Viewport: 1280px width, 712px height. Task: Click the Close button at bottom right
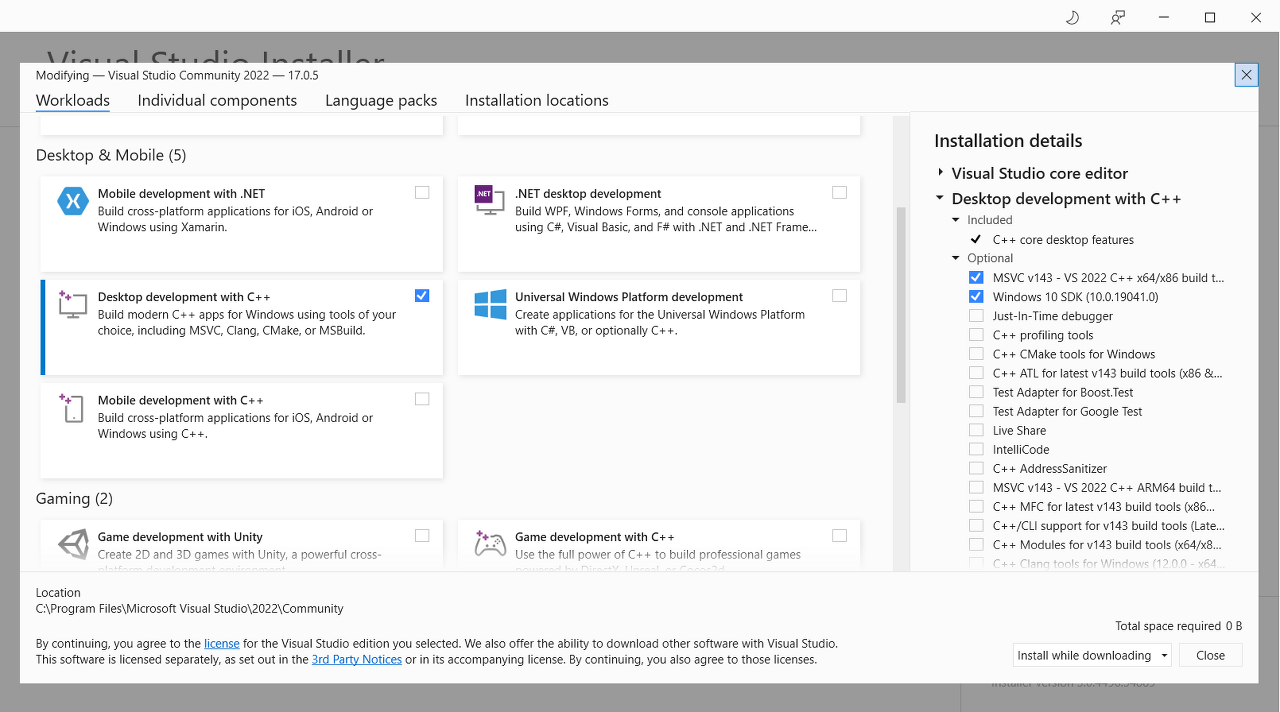click(1210, 656)
